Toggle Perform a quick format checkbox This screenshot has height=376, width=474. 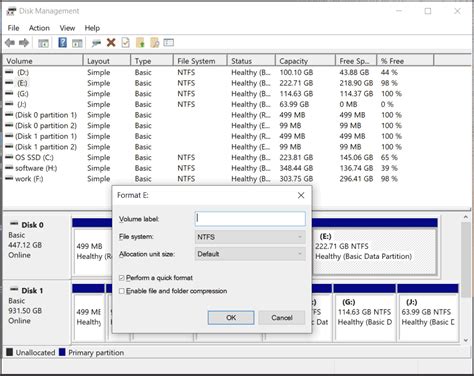pos(122,278)
